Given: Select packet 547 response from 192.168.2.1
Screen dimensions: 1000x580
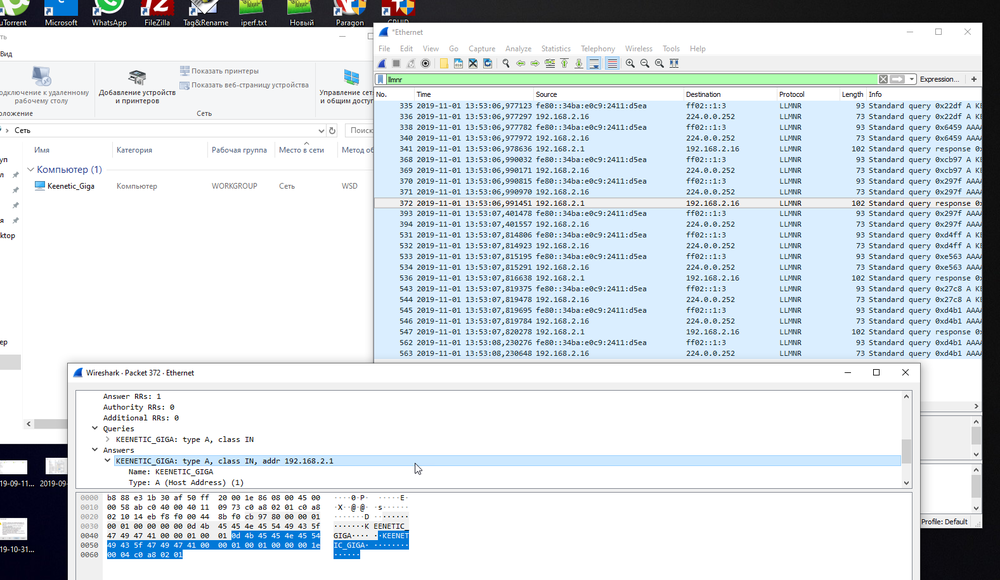Looking at the screenshot, I should 677,332.
